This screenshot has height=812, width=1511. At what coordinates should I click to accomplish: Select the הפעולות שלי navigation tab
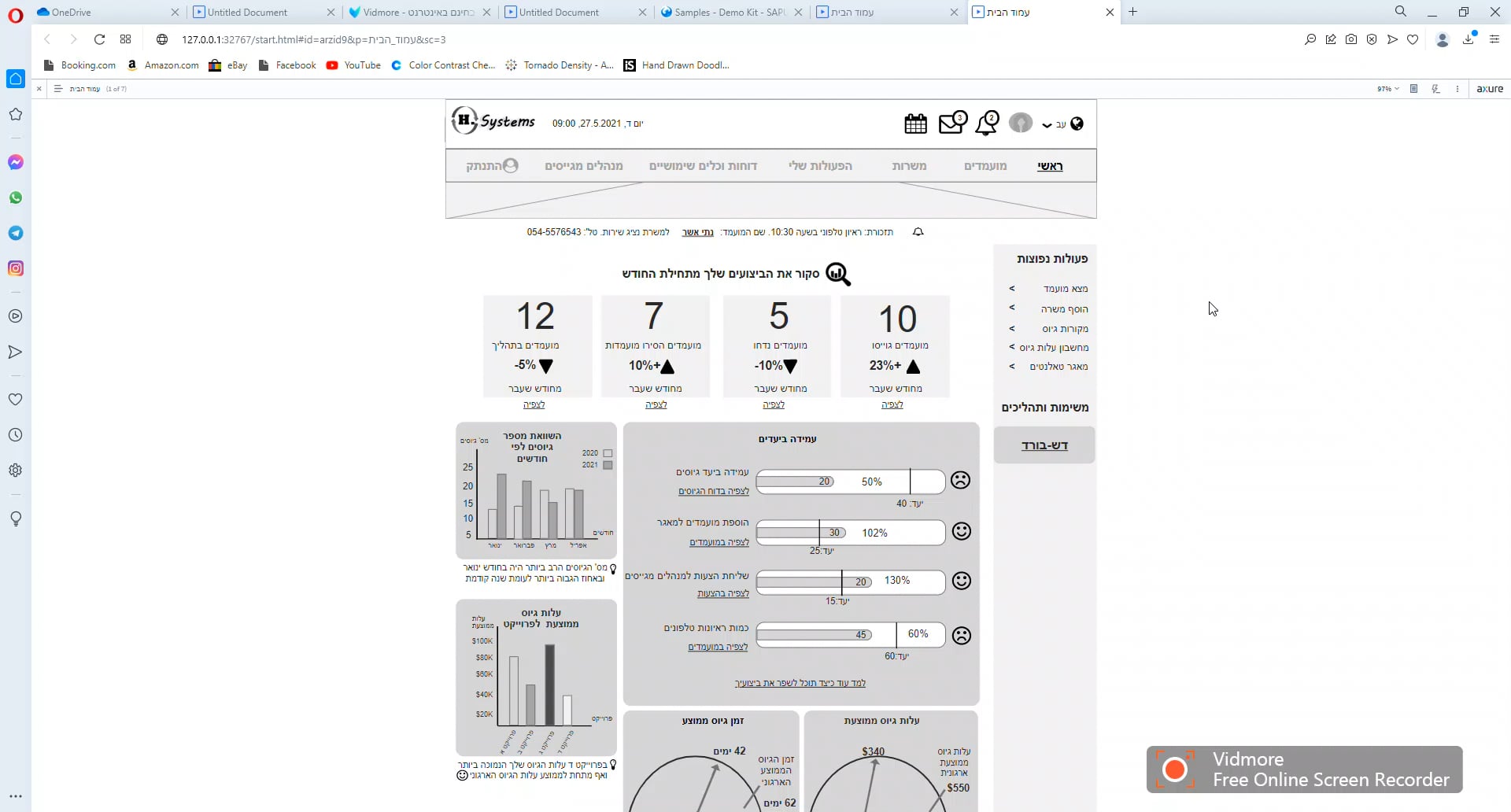(x=820, y=166)
